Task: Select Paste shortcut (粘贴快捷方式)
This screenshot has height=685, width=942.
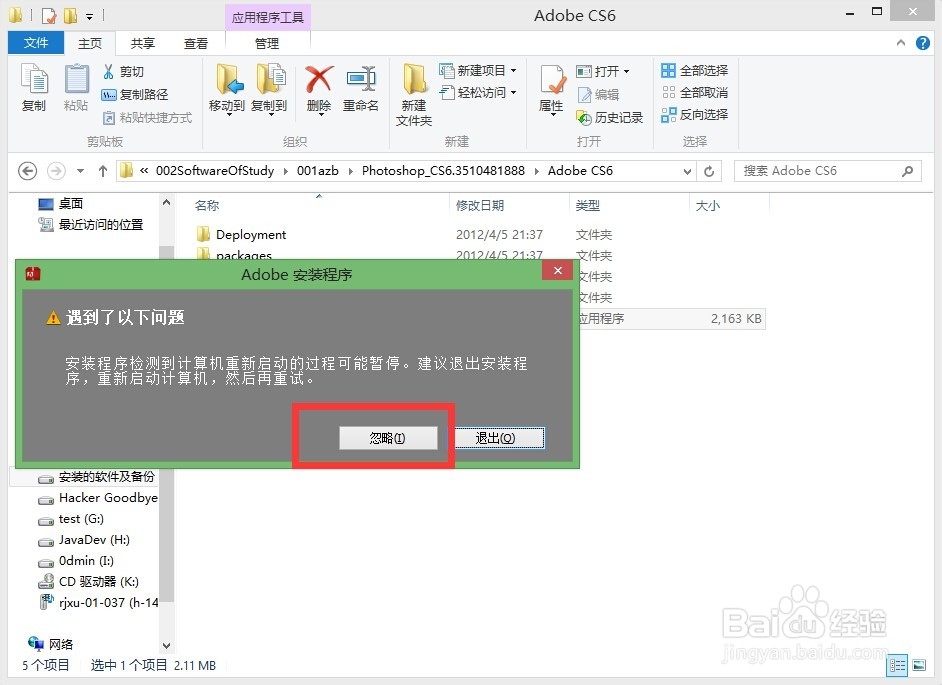Action: pyautogui.click(x=148, y=117)
